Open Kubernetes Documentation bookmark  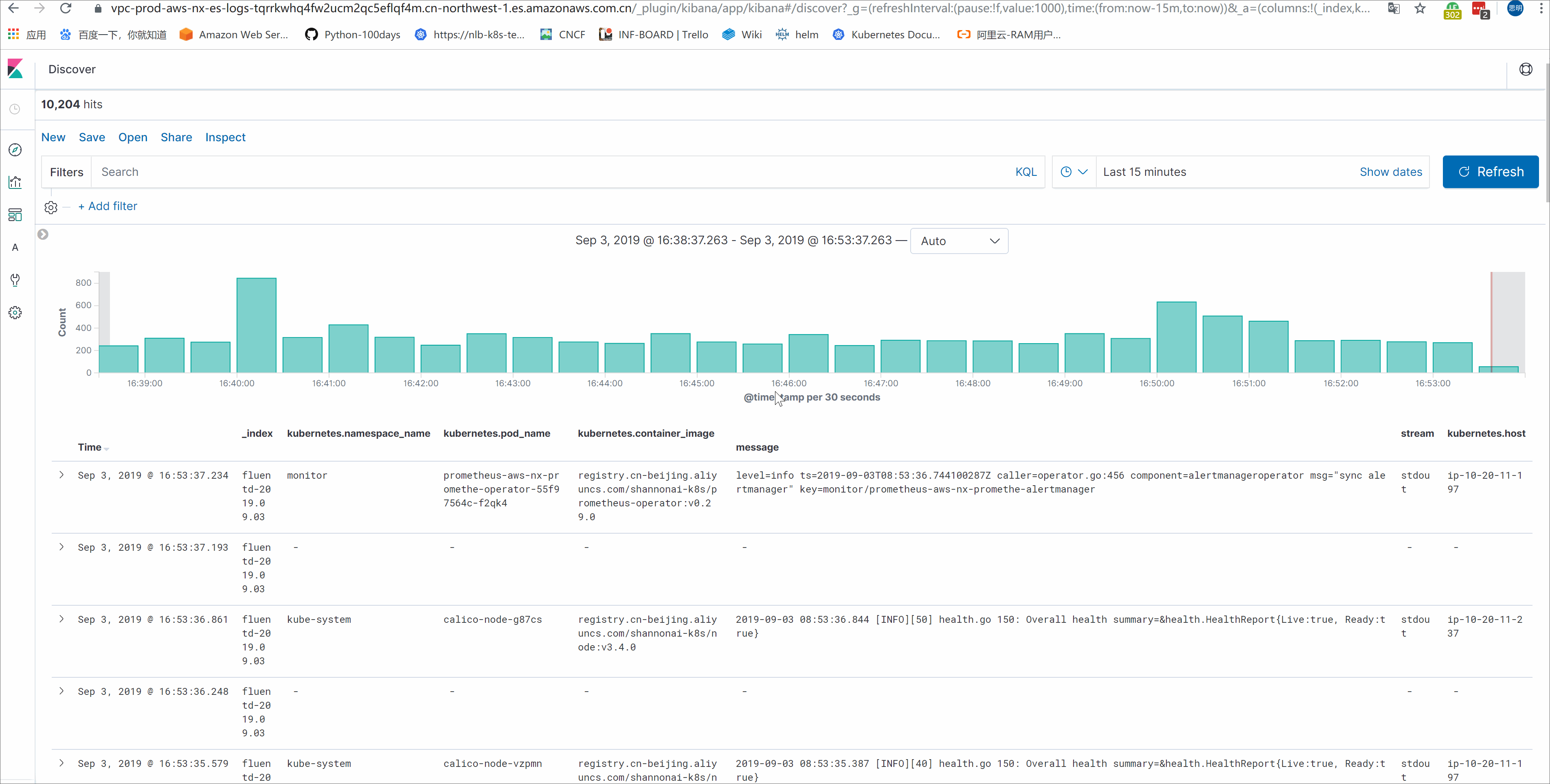pos(886,34)
